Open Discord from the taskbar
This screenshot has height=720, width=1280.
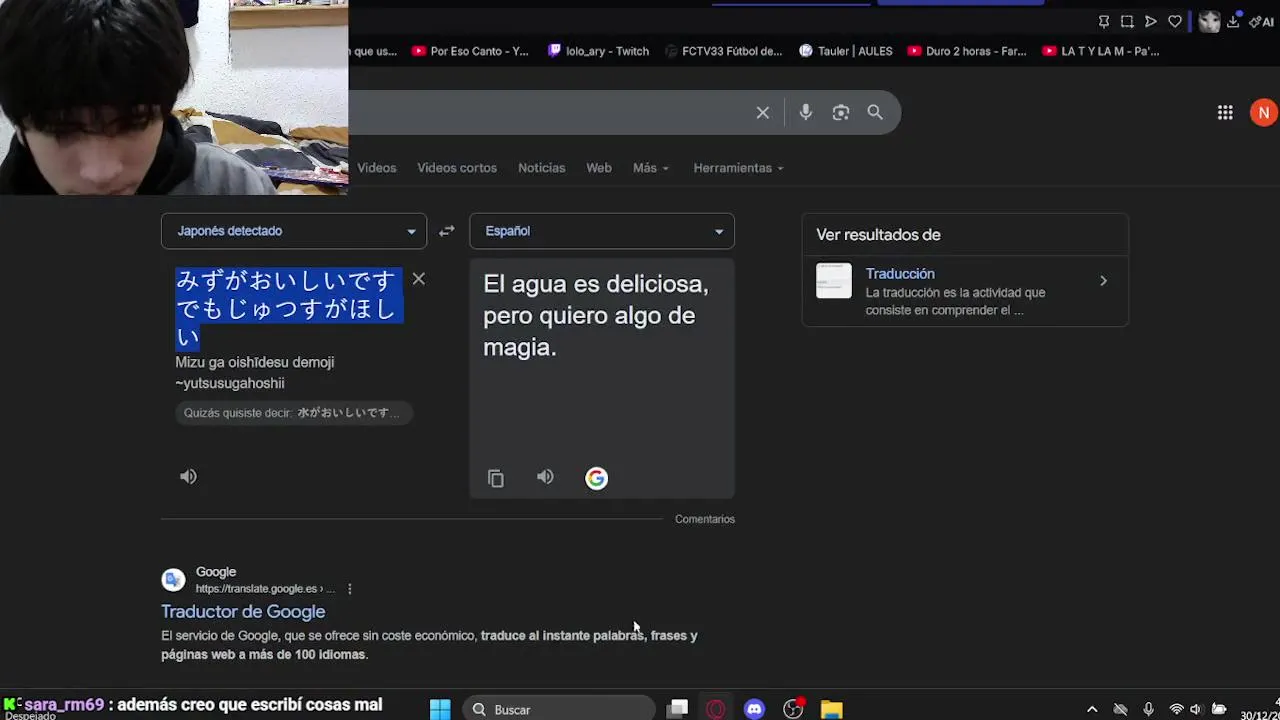754,710
